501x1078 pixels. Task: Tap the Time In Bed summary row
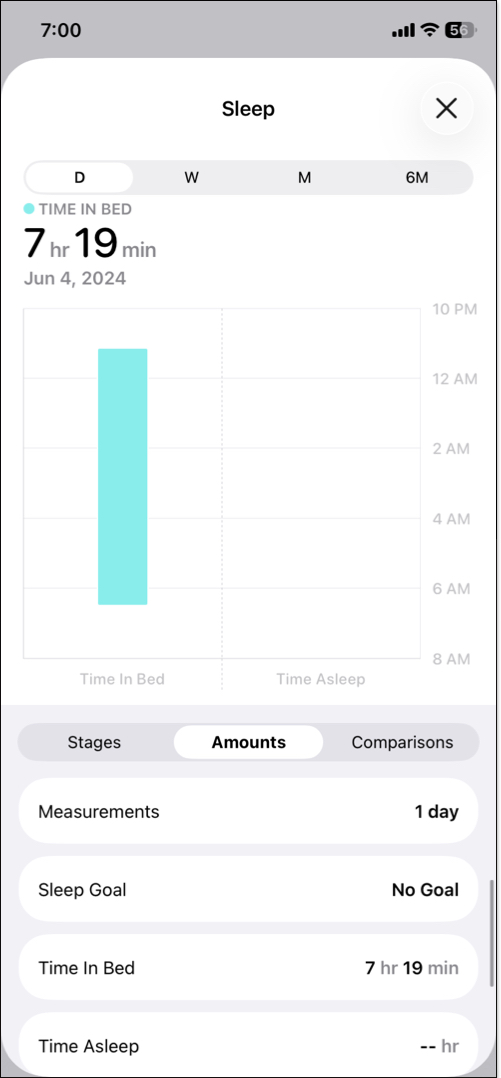click(x=248, y=968)
